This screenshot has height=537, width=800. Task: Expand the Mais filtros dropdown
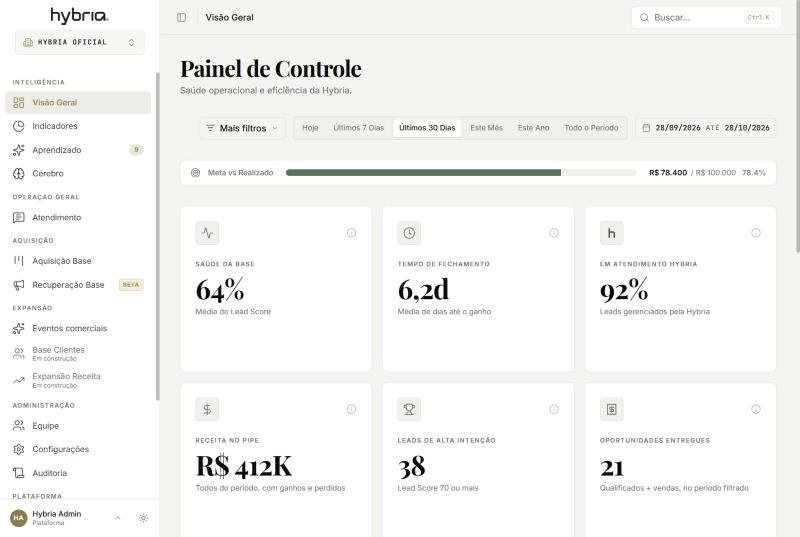coord(242,128)
